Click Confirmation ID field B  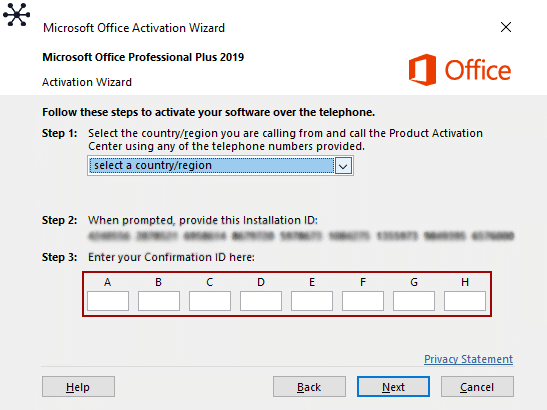159,301
